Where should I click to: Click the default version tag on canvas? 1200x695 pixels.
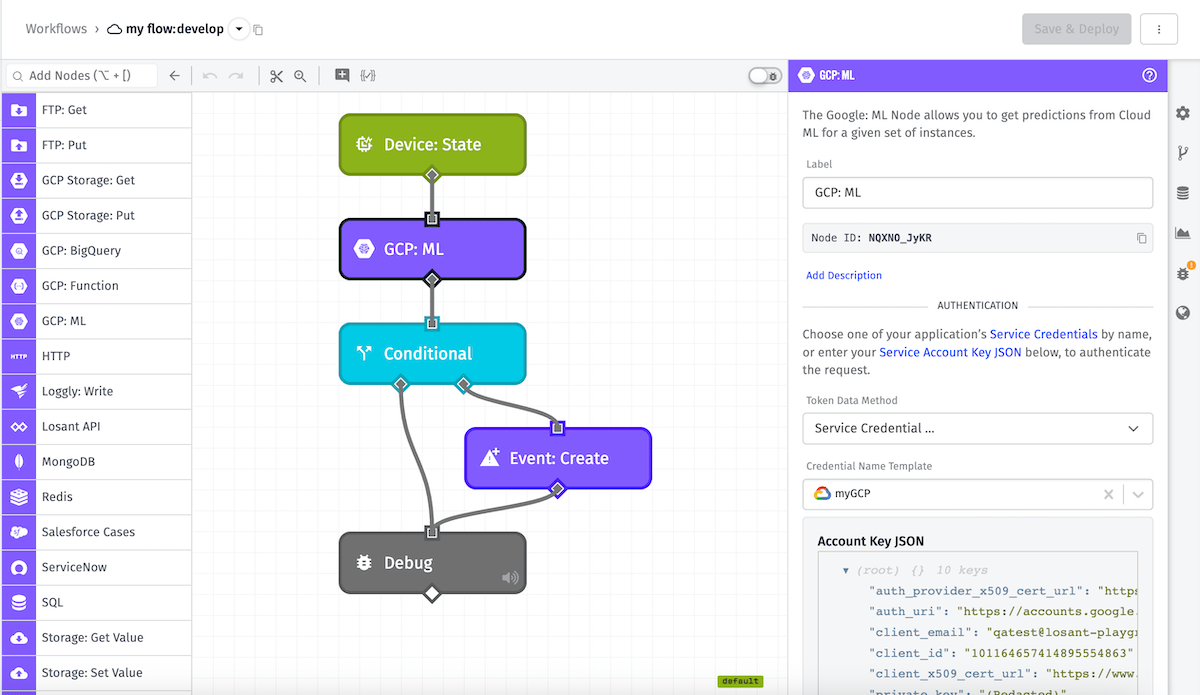(x=740, y=681)
